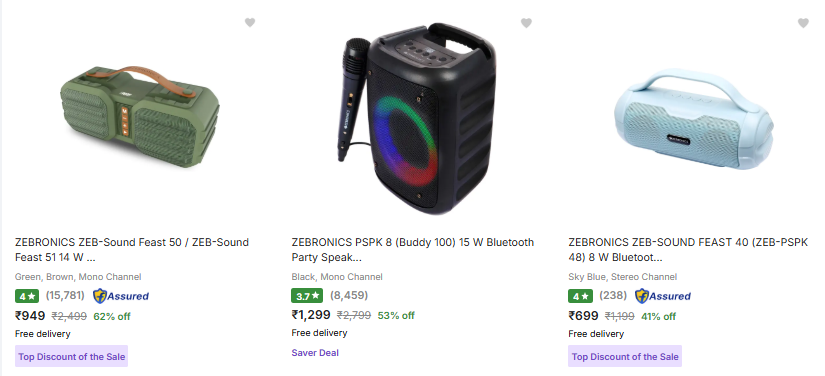
Task: Add green Sound Feast 50 speaker to wishlist
Action: (x=250, y=23)
